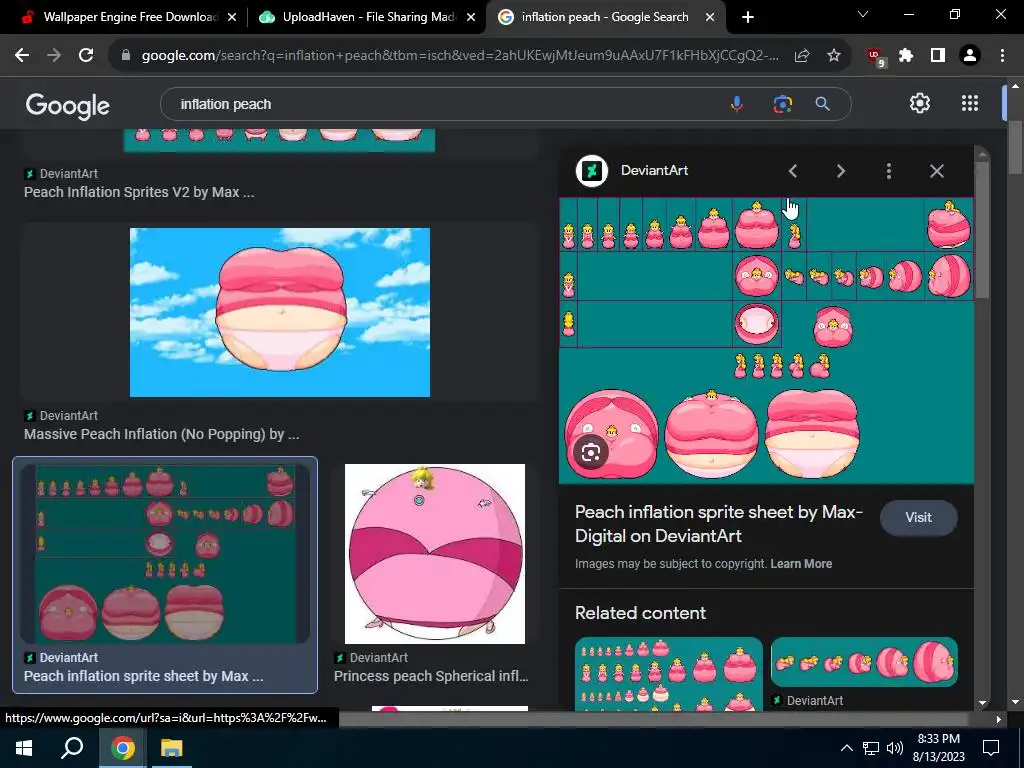Go to the Google logo homepage
1024x768 pixels.
coord(68,106)
